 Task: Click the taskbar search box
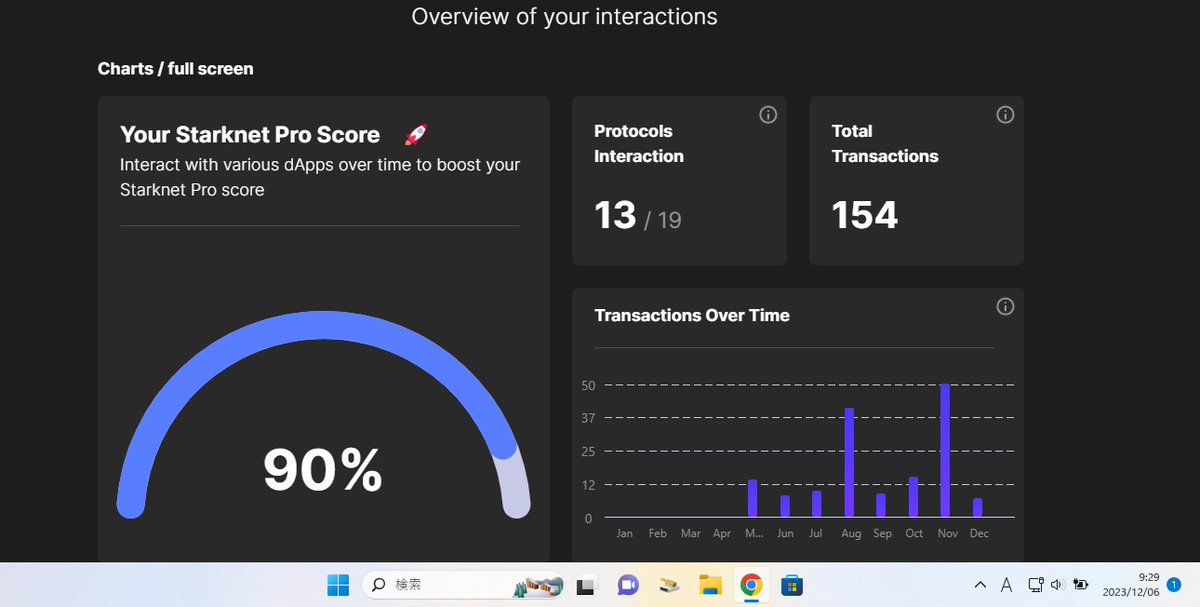461,585
